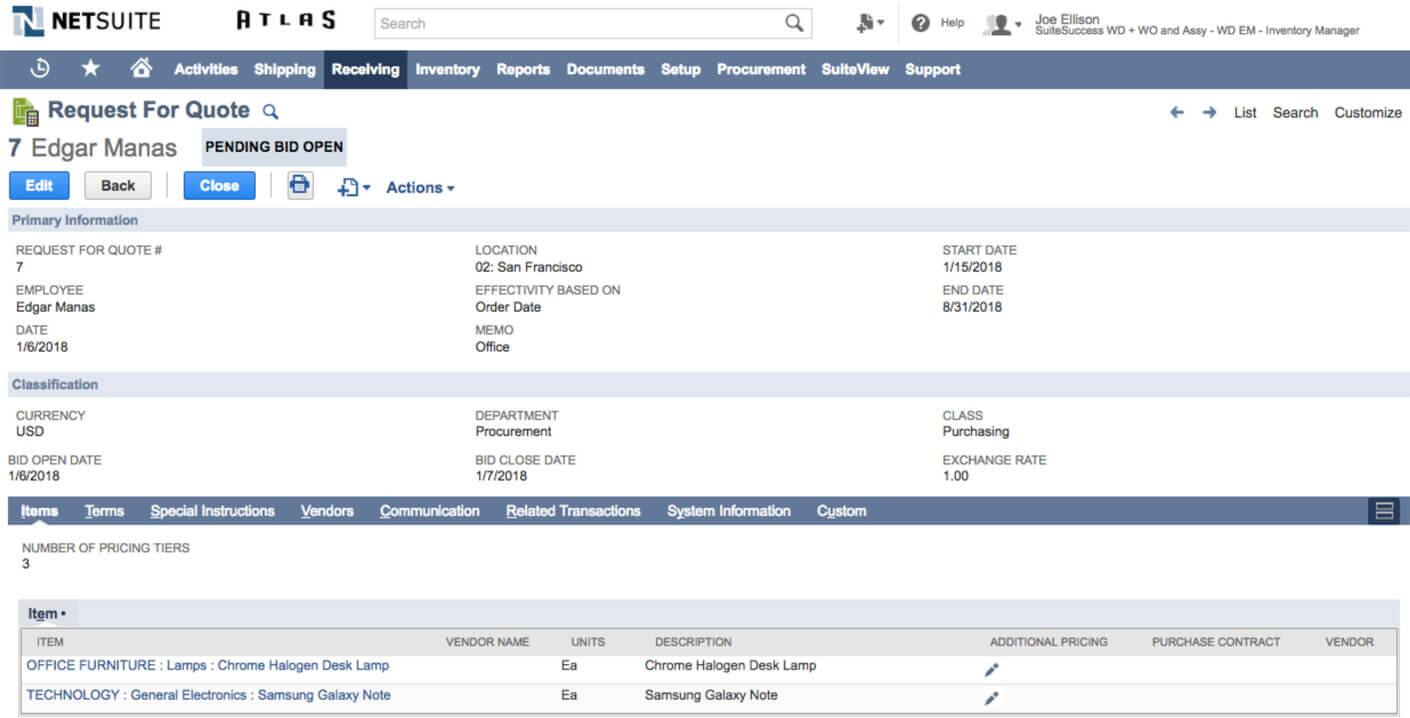This screenshot has width=1410, height=718.
Task: Toggle the subtab layout icon on the tab bar
Action: pyautogui.click(x=1385, y=511)
